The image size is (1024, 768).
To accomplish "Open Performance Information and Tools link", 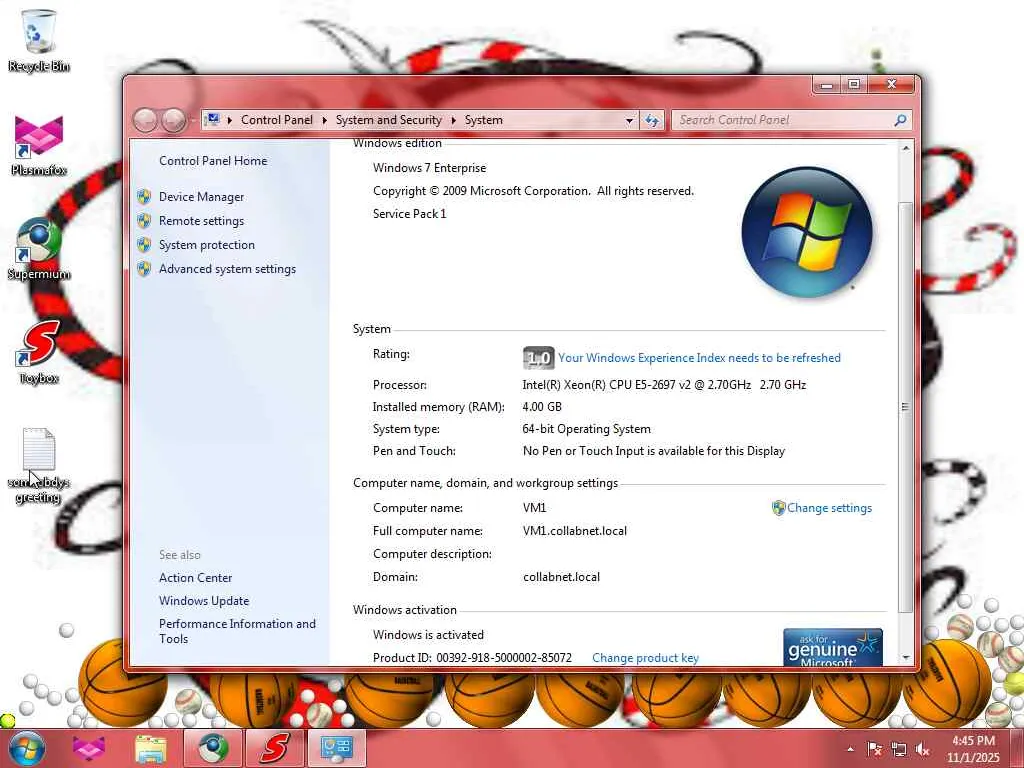I will tap(237, 632).
